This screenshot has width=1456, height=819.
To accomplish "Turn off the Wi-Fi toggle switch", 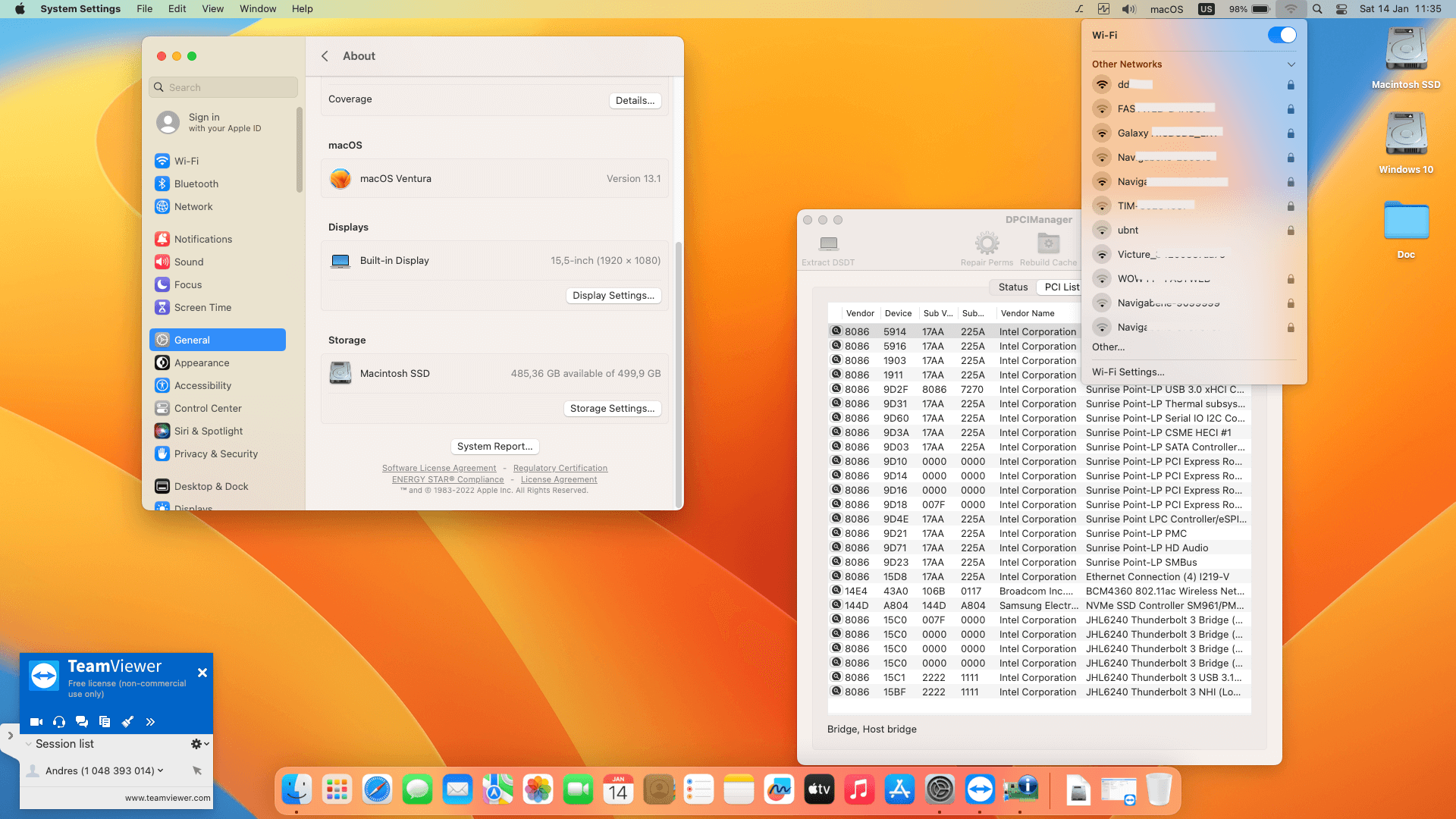I will 1282,36.
